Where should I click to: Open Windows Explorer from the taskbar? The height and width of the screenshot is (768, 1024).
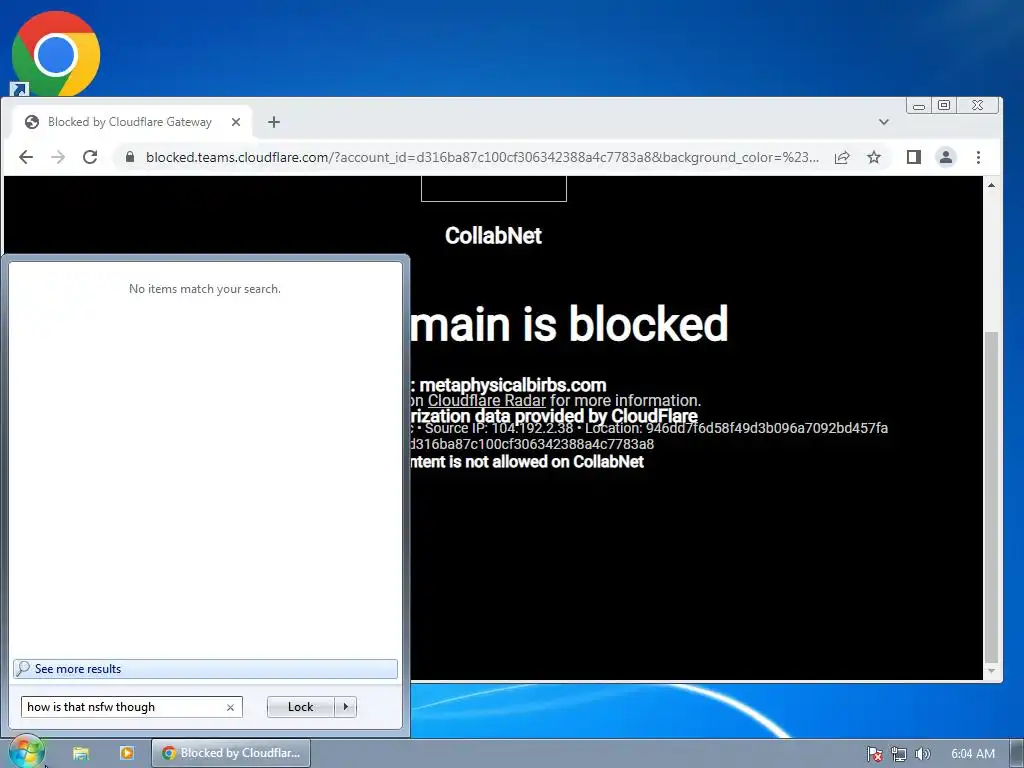click(x=81, y=753)
